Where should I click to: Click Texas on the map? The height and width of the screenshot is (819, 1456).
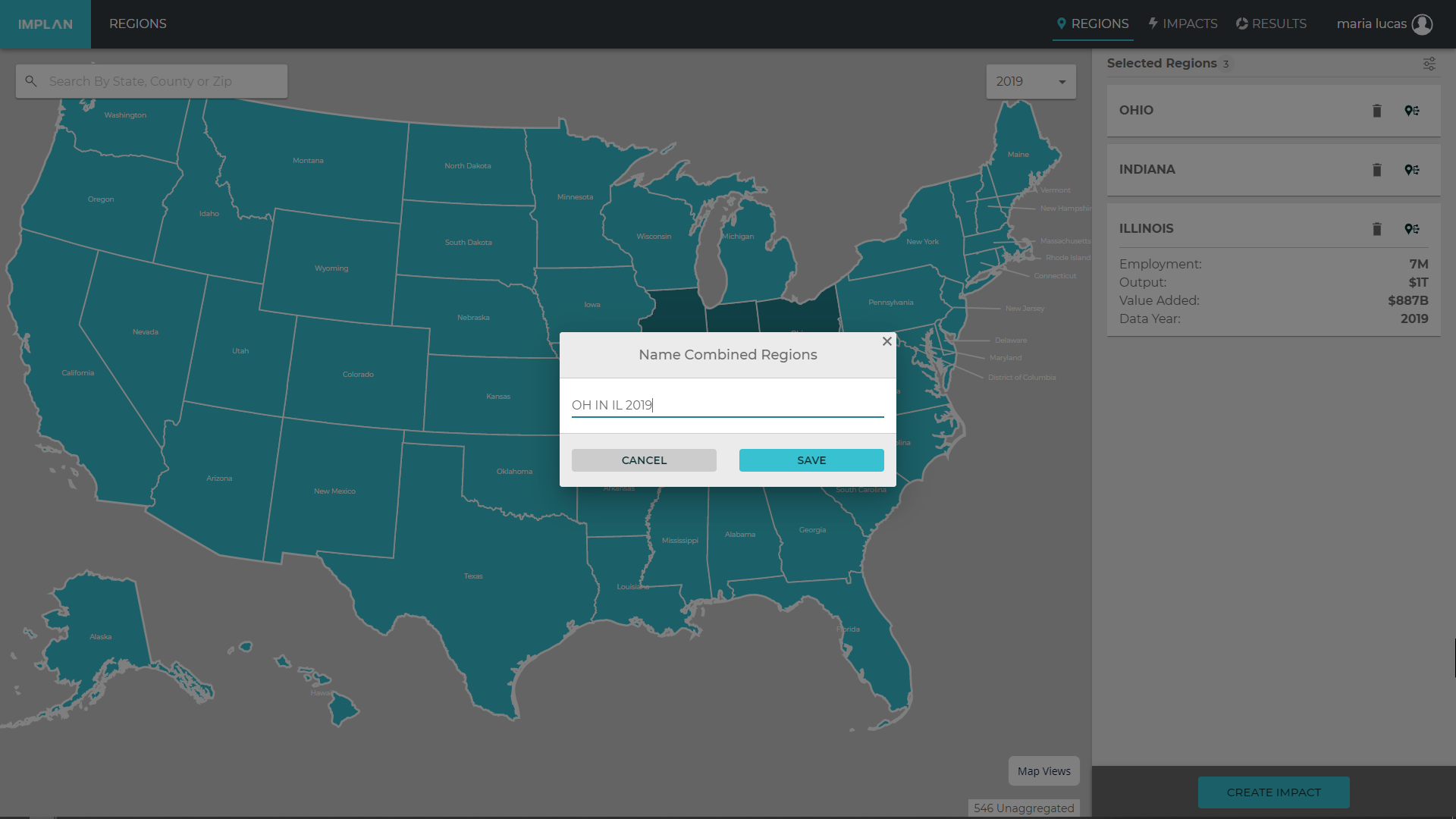point(473,576)
